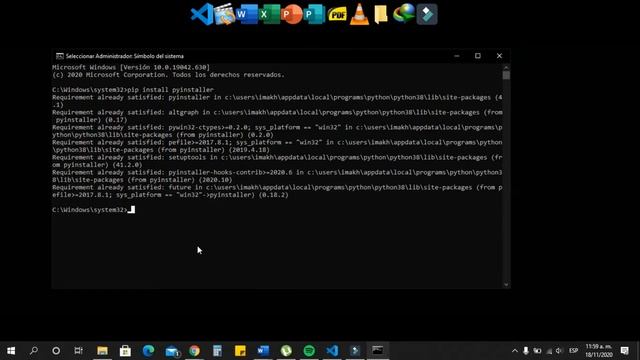Show hidden system tray icons
640x360 pixels.
[515, 351]
